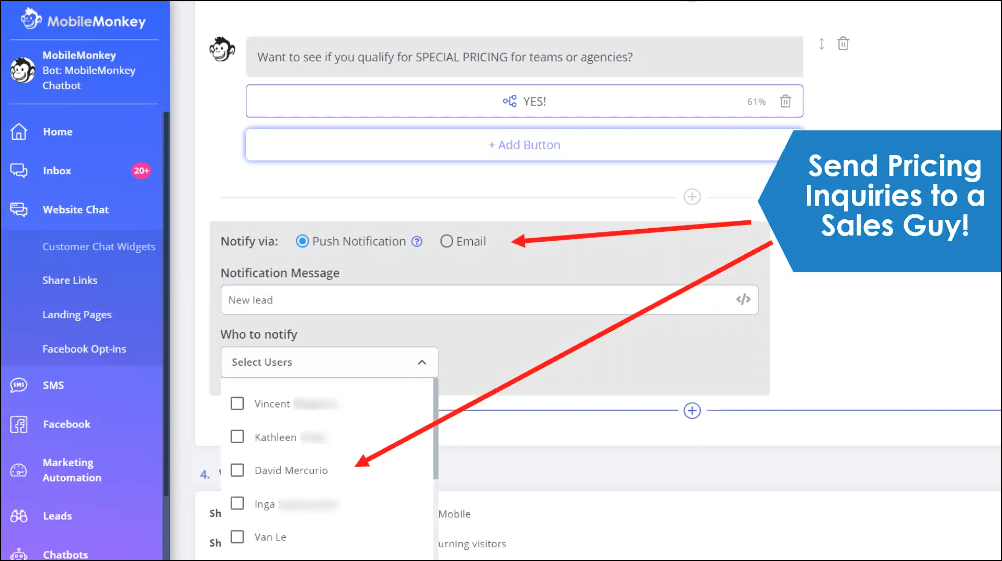Click the users dropdown list scrollbar
The image size is (1002, 561).
tap(436, 428)
